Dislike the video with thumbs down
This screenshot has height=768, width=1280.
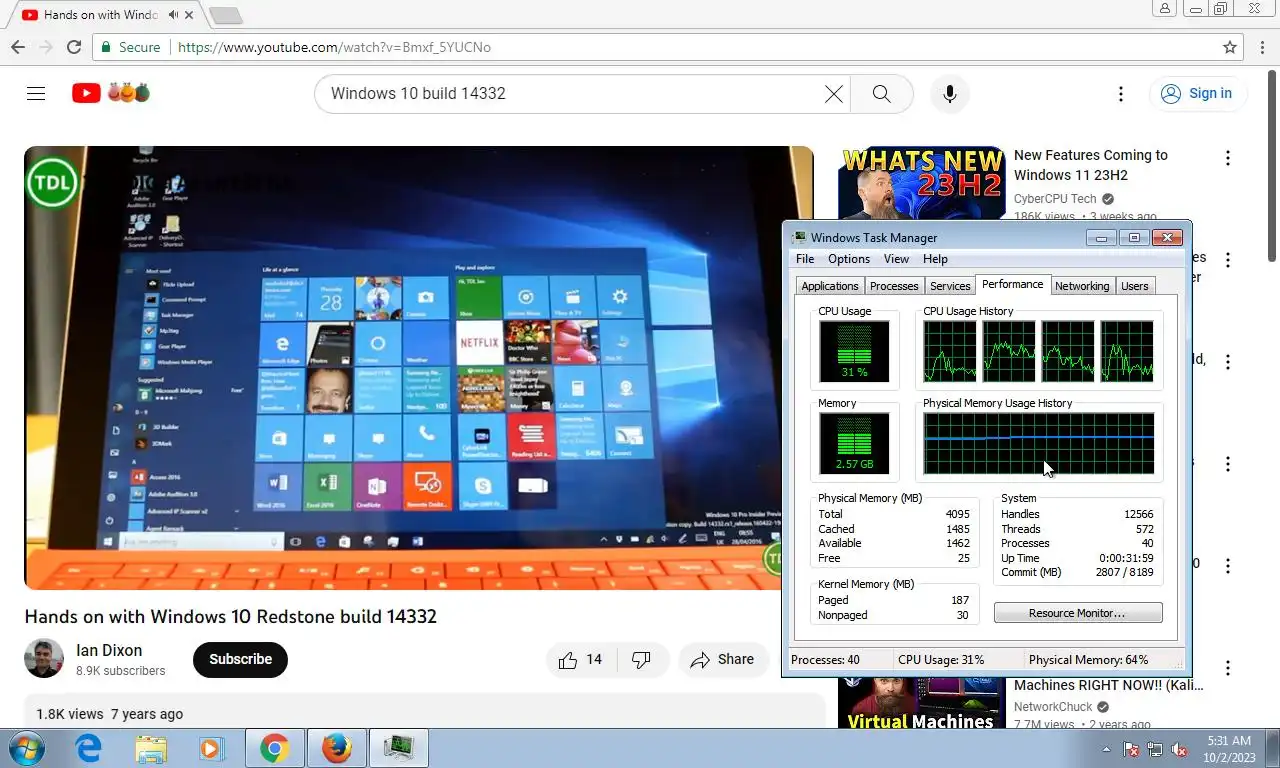(x=642, y=659)
